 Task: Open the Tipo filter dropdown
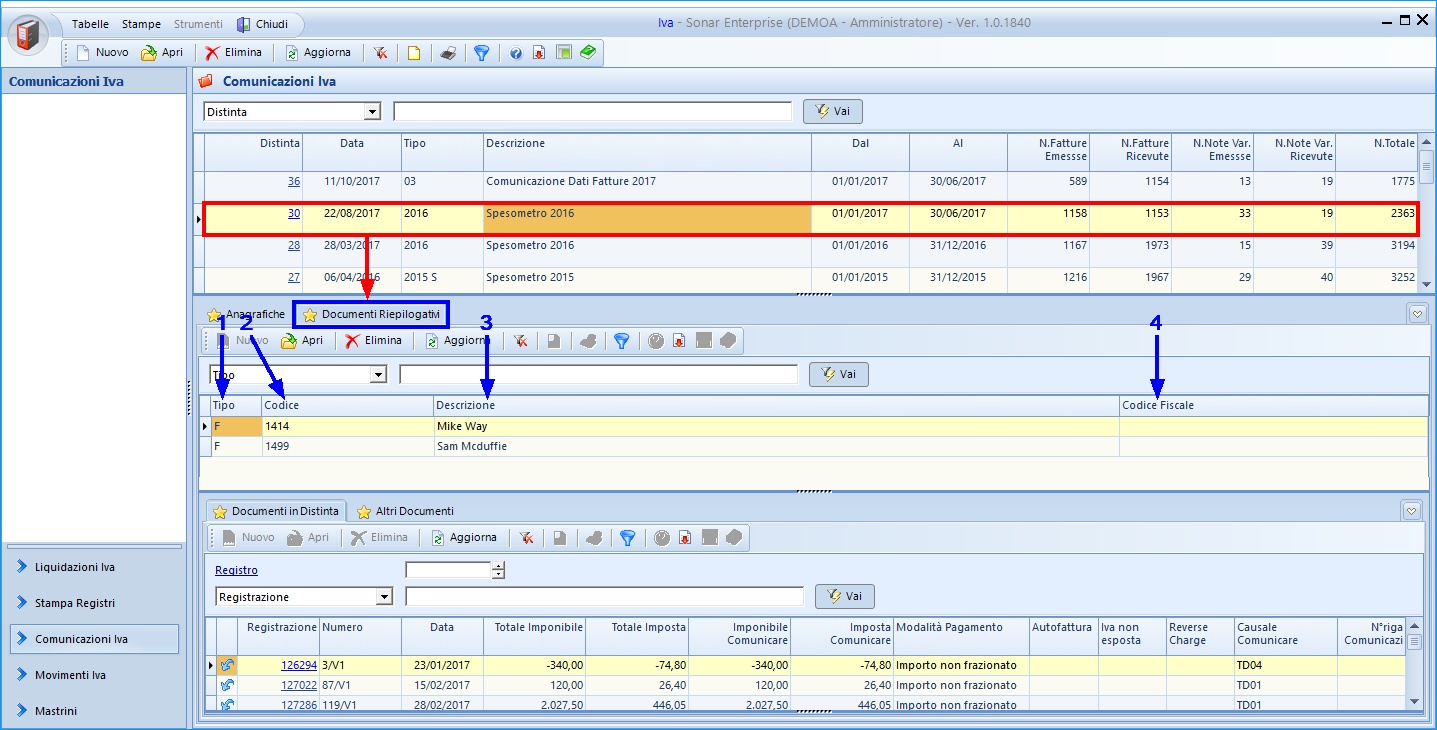pos(378,375)
